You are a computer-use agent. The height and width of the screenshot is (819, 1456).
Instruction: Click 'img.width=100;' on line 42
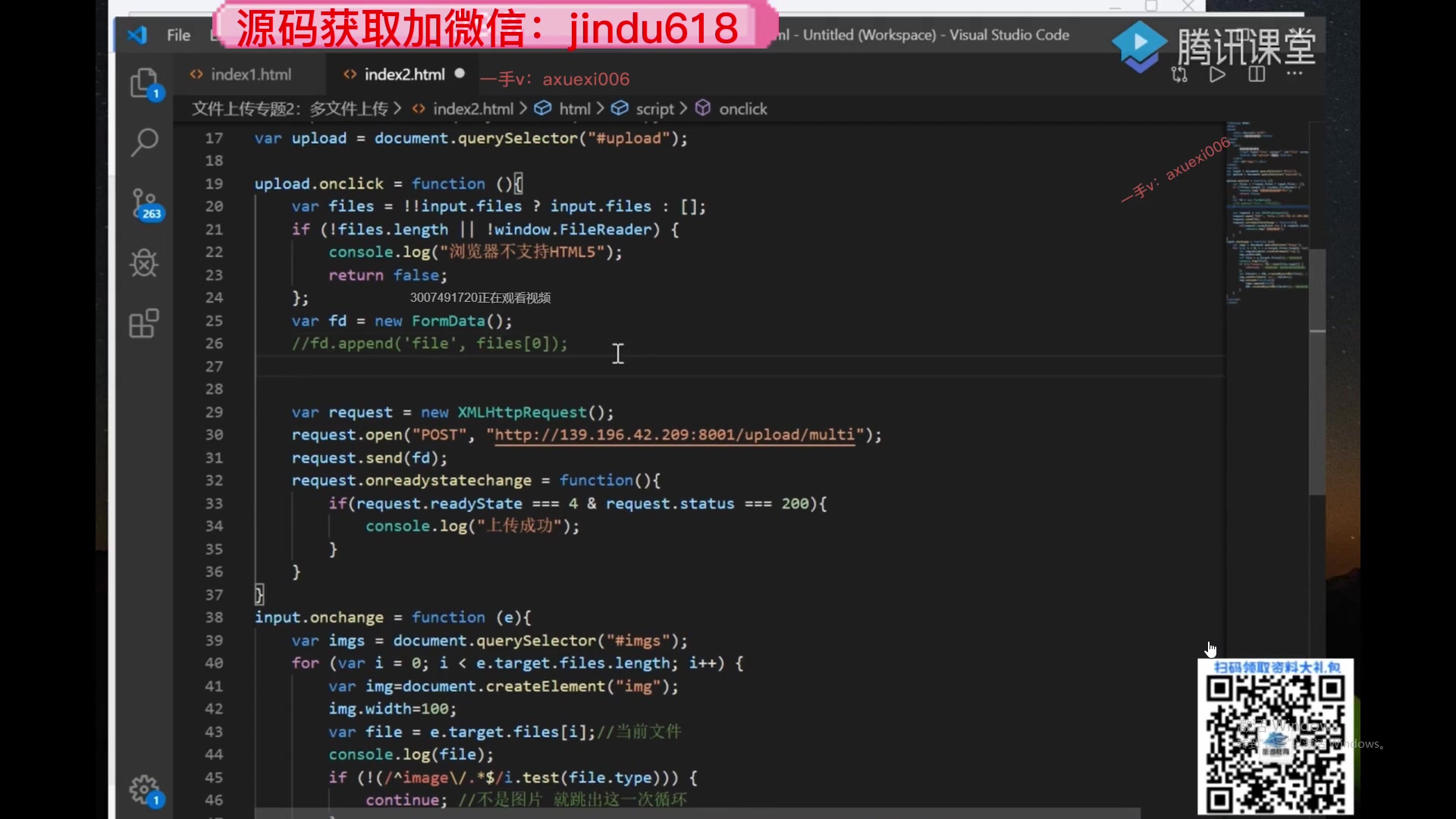(x=393, y=708)
